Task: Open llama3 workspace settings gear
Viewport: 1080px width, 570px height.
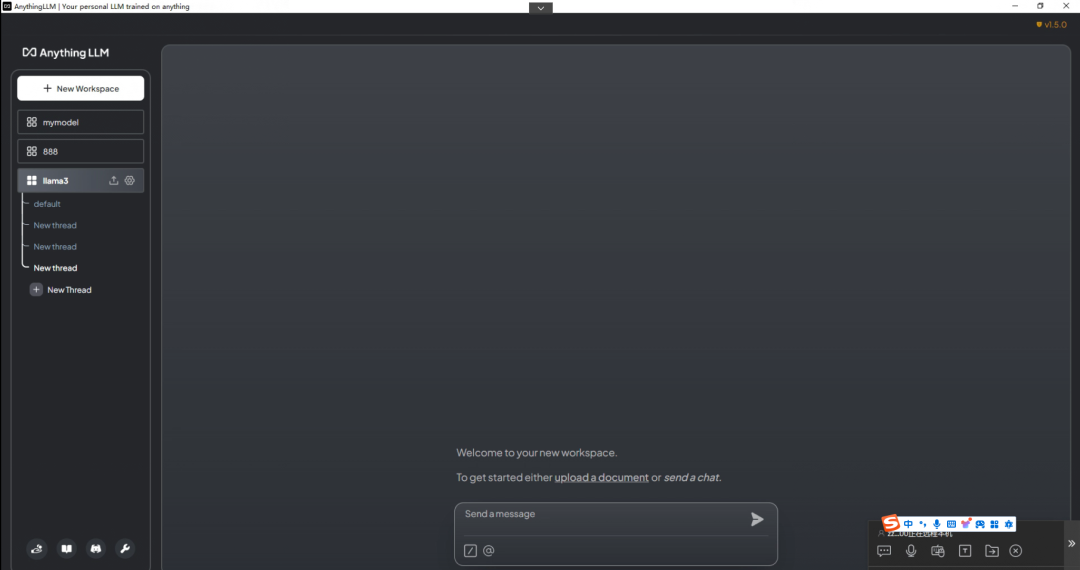Action: pos(129,180)
